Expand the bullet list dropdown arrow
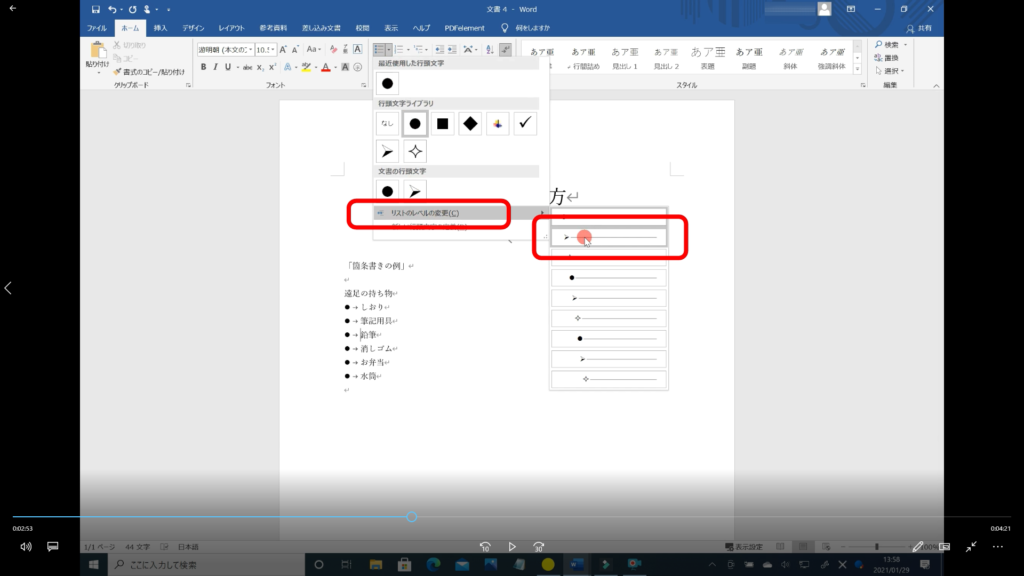This screenshot has width=1024, height=576. pyautogui.click(x=390, y=49)
